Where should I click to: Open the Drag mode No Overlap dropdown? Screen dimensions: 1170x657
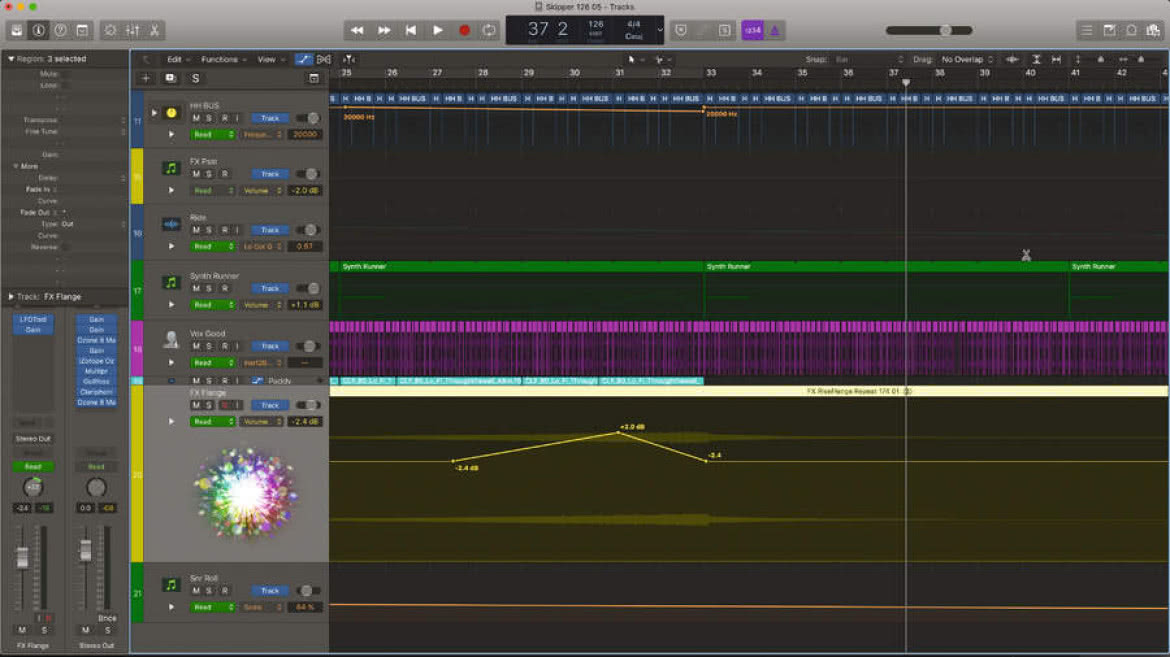click(967, 60)
